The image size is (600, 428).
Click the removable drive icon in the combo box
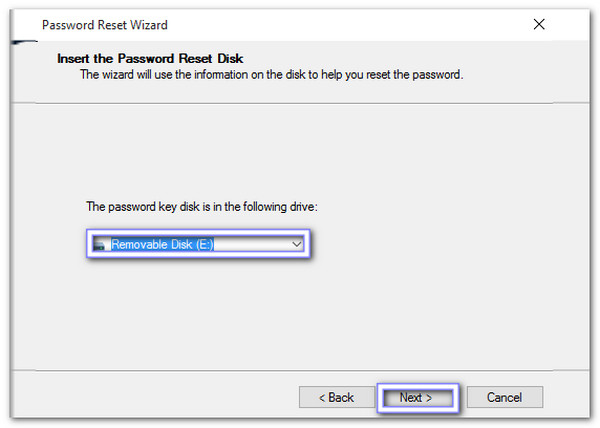pos(98,243)
